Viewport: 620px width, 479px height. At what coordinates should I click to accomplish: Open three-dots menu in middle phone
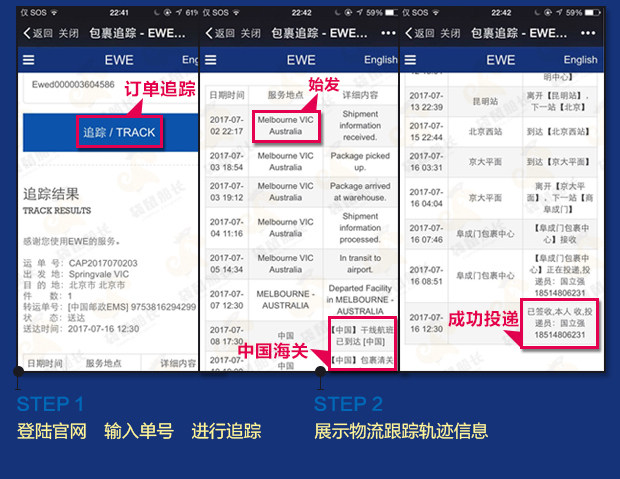click(x=388, y=33)
